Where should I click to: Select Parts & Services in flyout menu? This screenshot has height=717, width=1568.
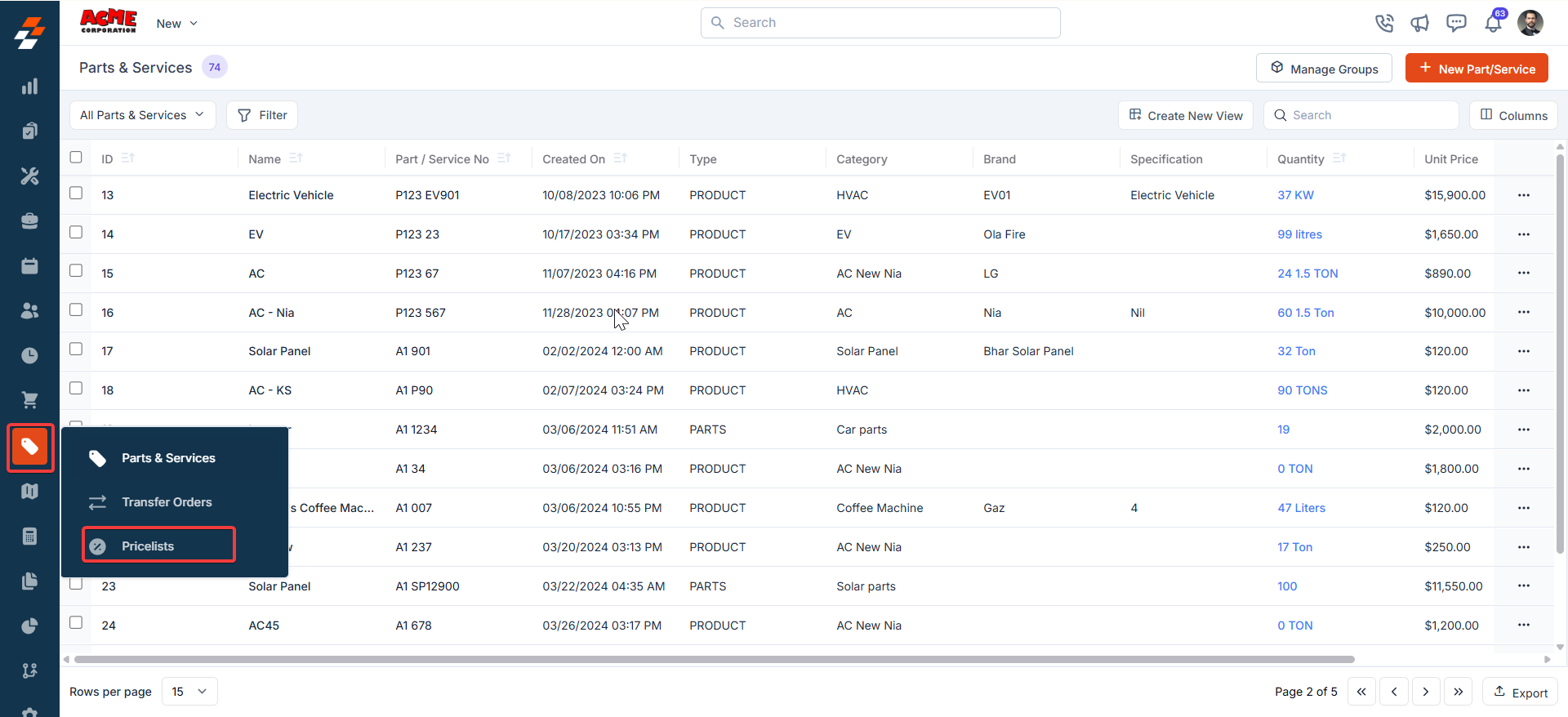168,458
